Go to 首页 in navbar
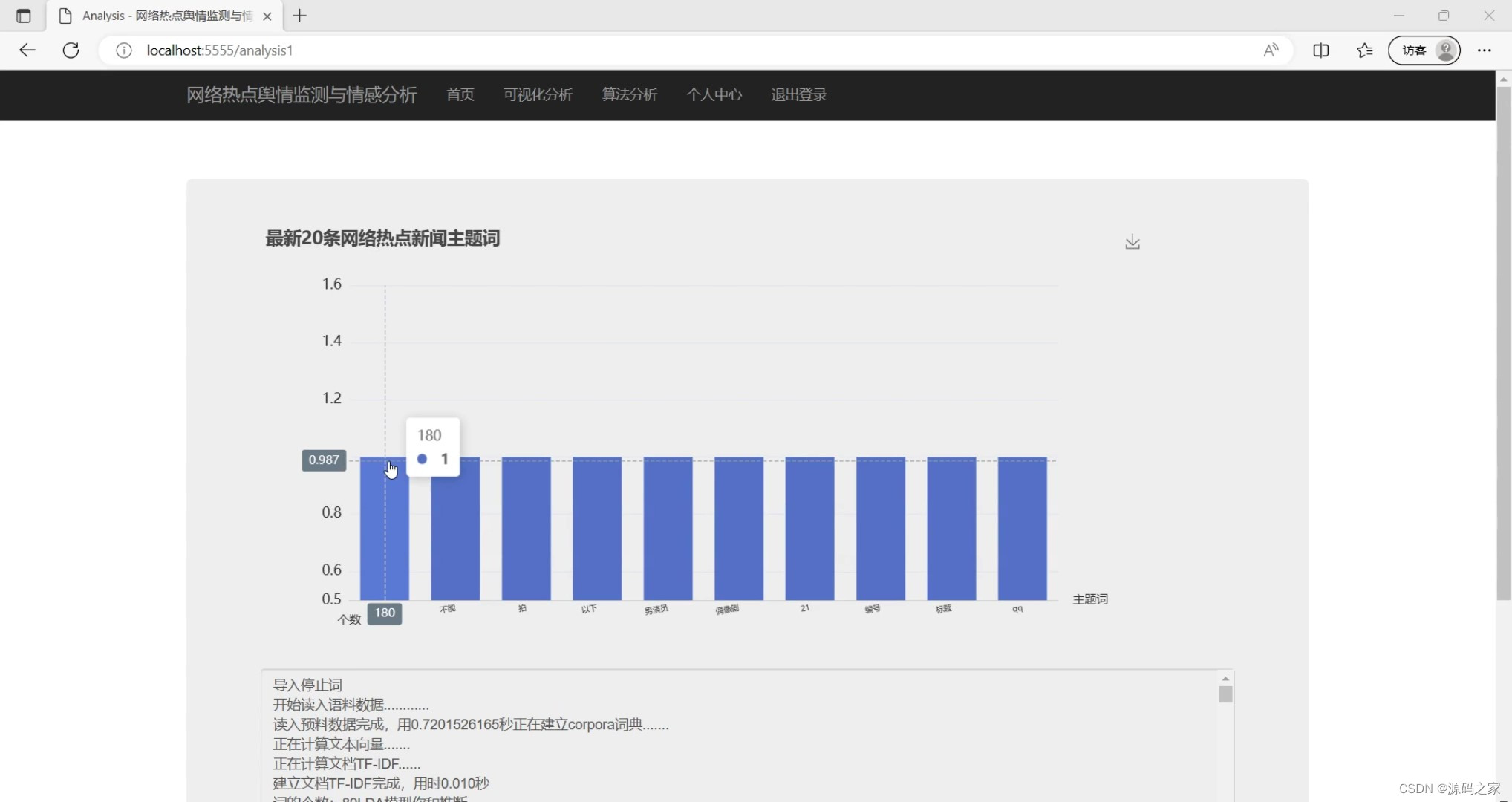The height and width of the screenshot is (802, 1512). pyautogui.click(x=460, y=94)
